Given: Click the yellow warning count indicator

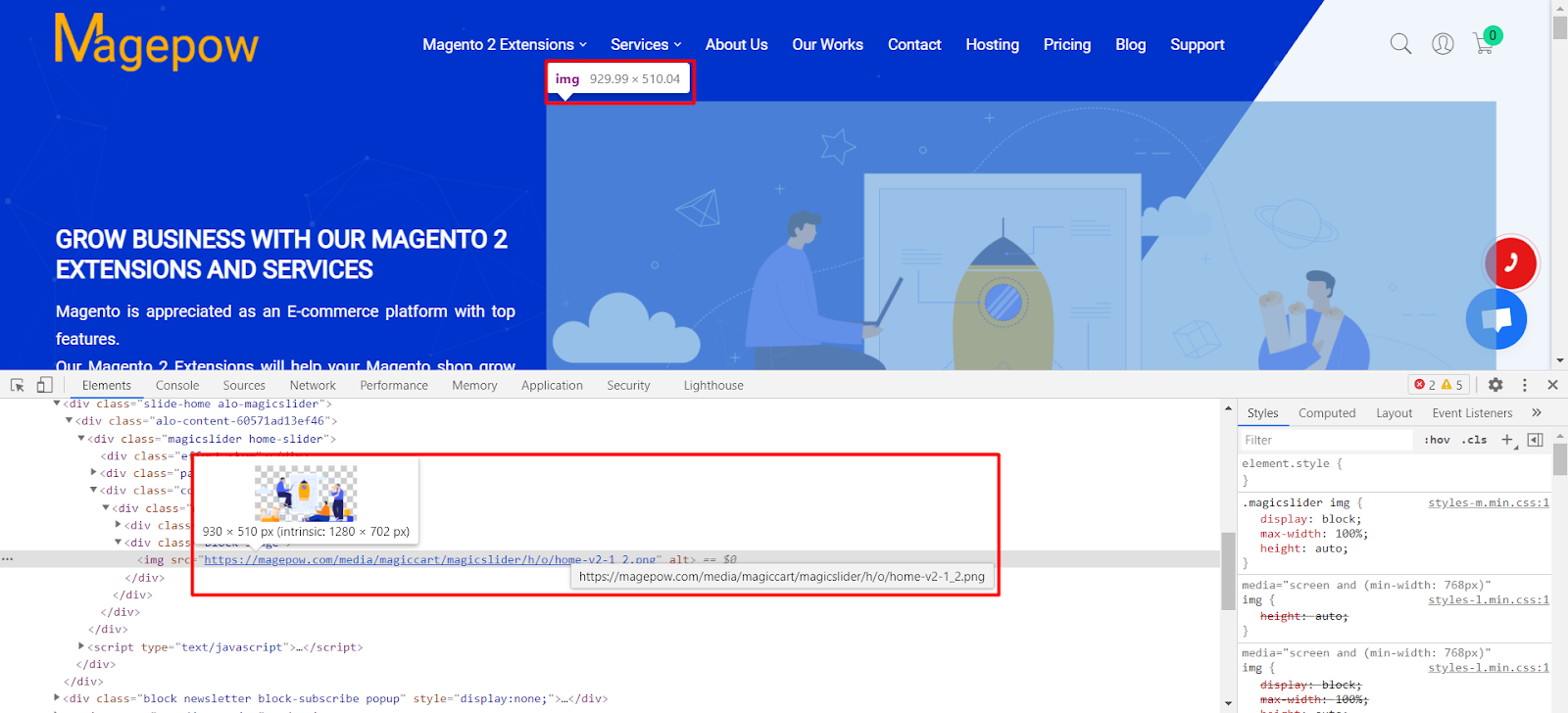Looking at the screenshot, I should (x=1452, y=385).
